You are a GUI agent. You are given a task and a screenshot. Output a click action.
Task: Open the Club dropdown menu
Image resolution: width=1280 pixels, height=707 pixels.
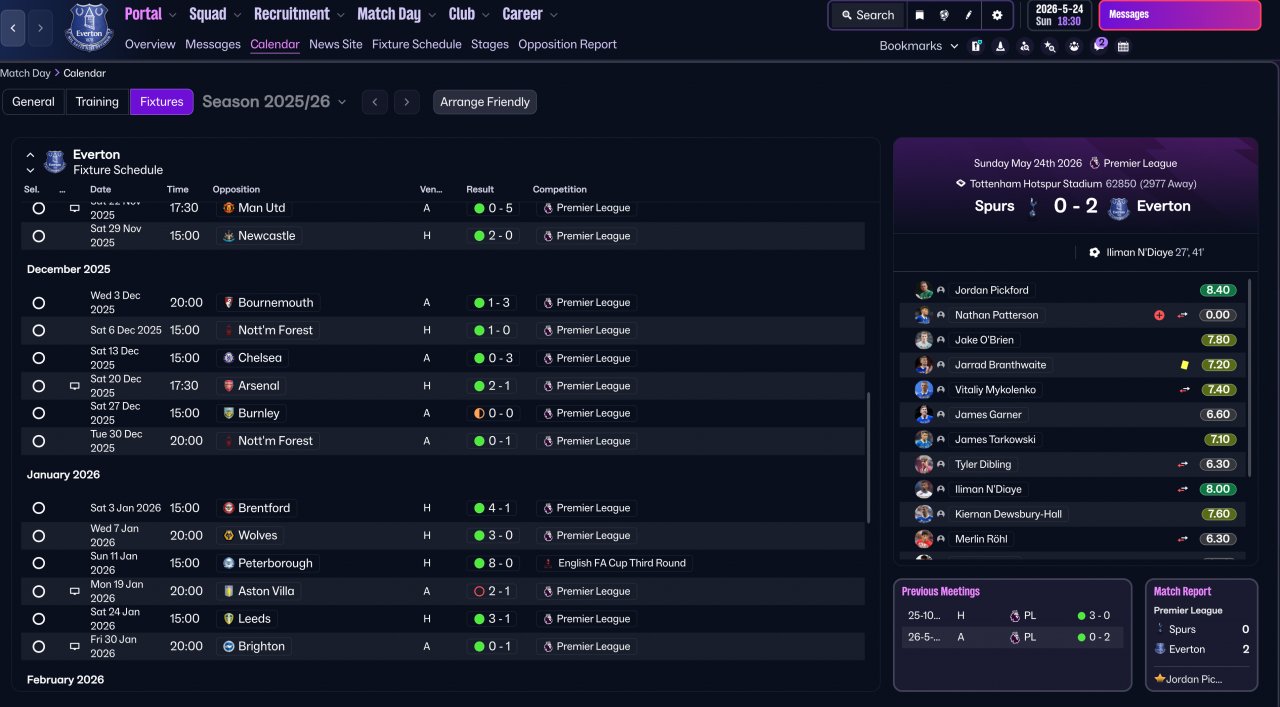coord(470,14)
